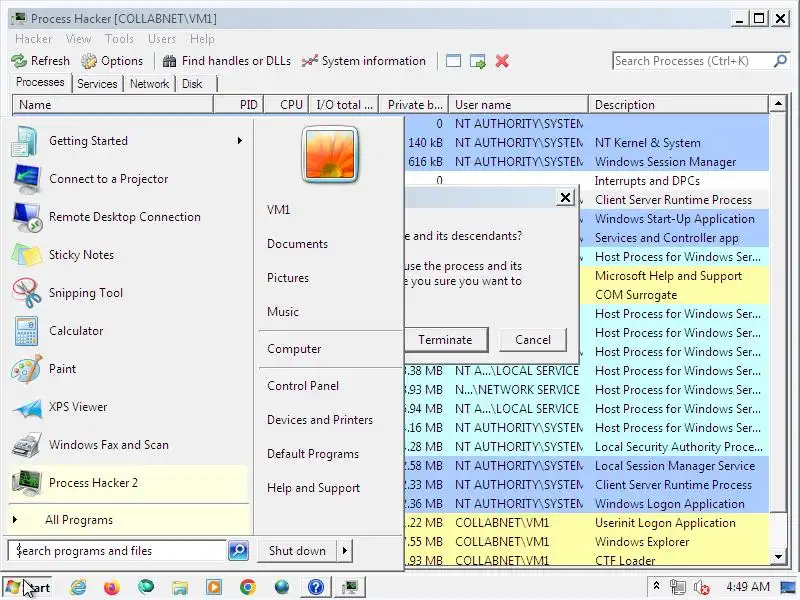Click the red X terminate toolbar icon
The image size is (800, 600).
(x=502, y=61)
